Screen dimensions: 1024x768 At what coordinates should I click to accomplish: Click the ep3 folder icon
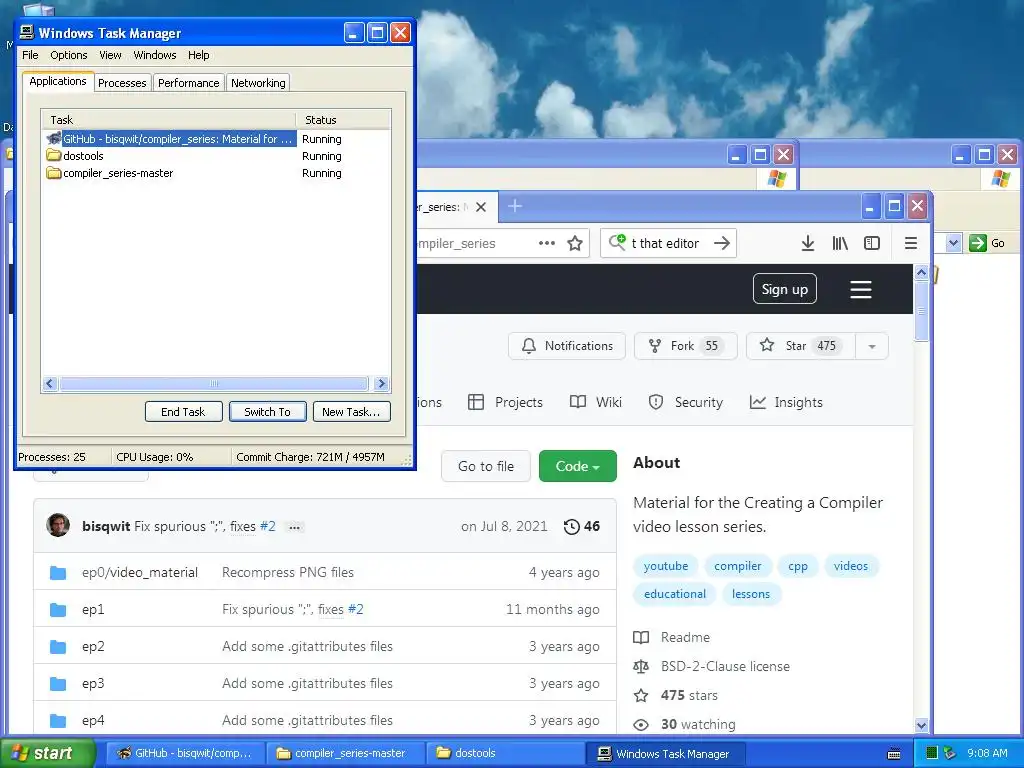(58, 684)
